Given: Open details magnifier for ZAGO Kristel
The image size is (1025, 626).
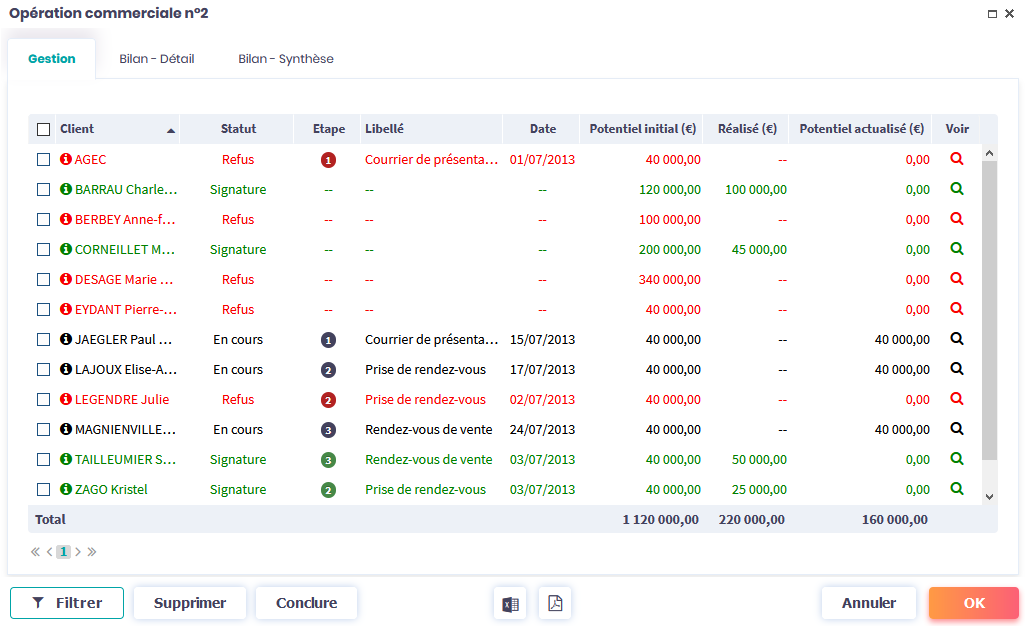Looking at the screenshot, I should tap(957, 489).
